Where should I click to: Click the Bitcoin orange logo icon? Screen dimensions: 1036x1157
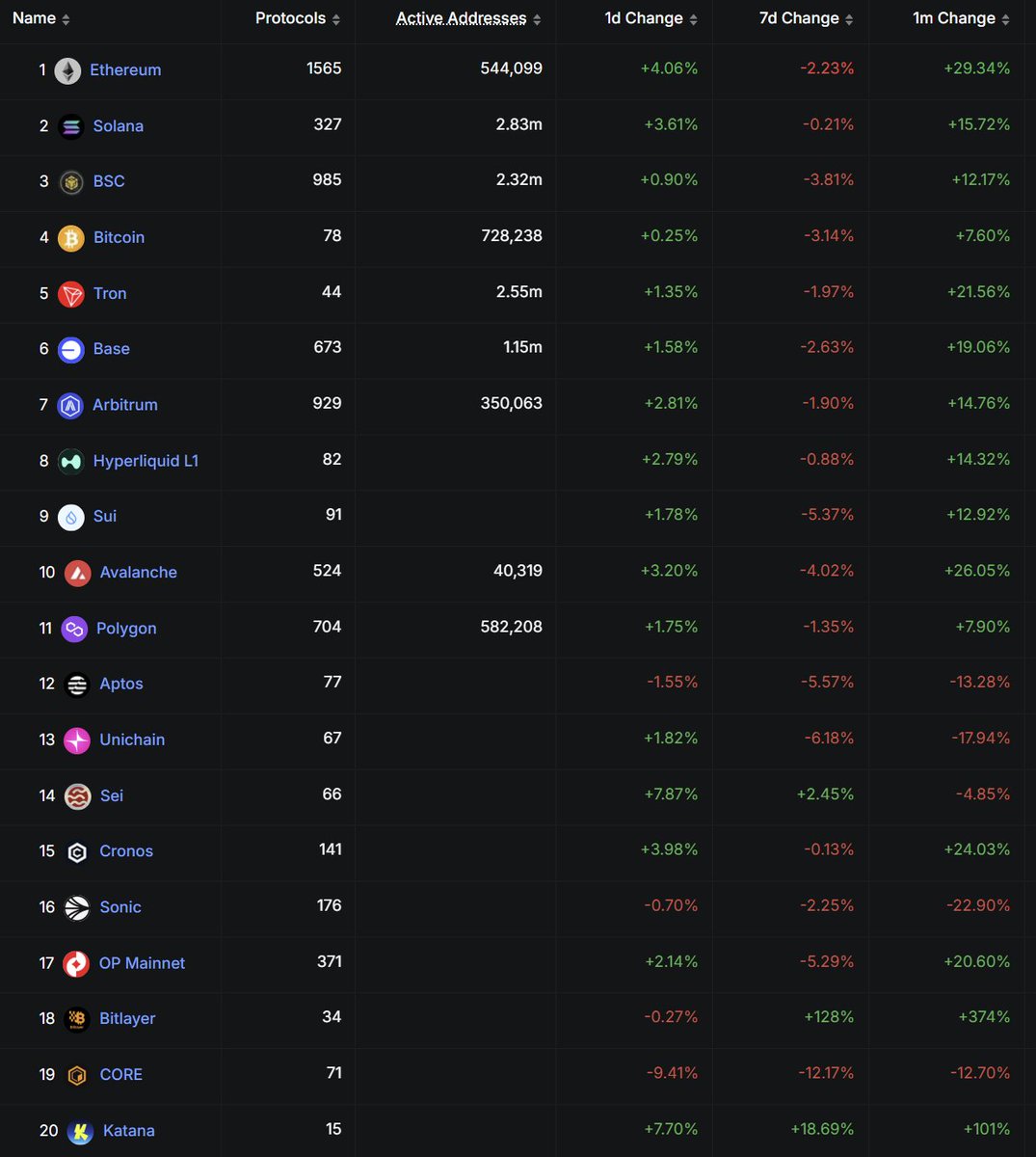(71, 238)
